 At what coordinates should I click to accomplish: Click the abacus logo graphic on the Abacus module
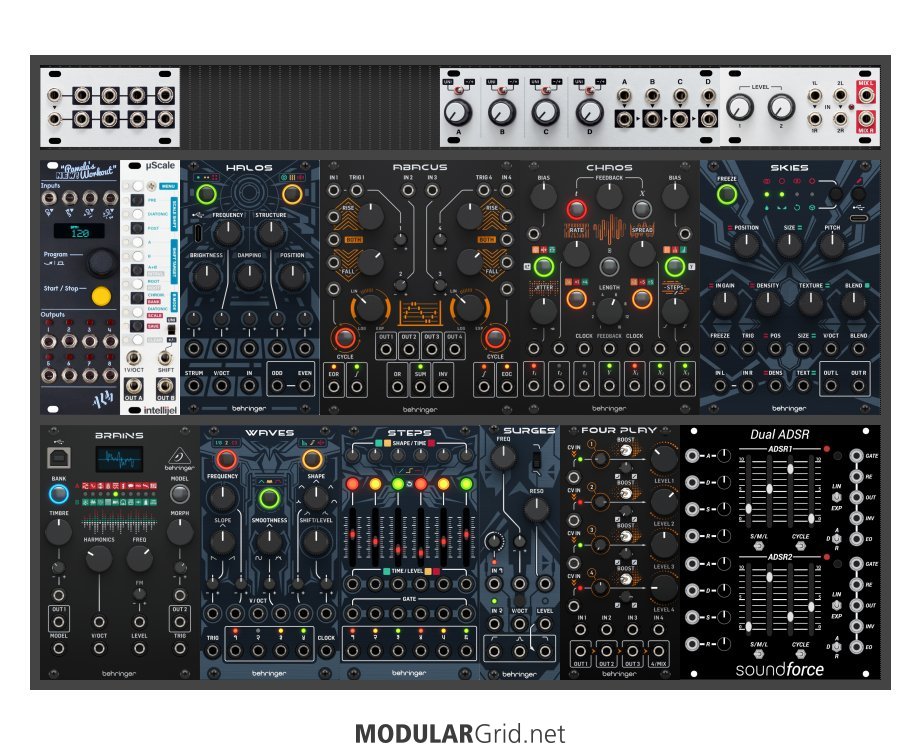pyautogui.click(x=420, y=313)
